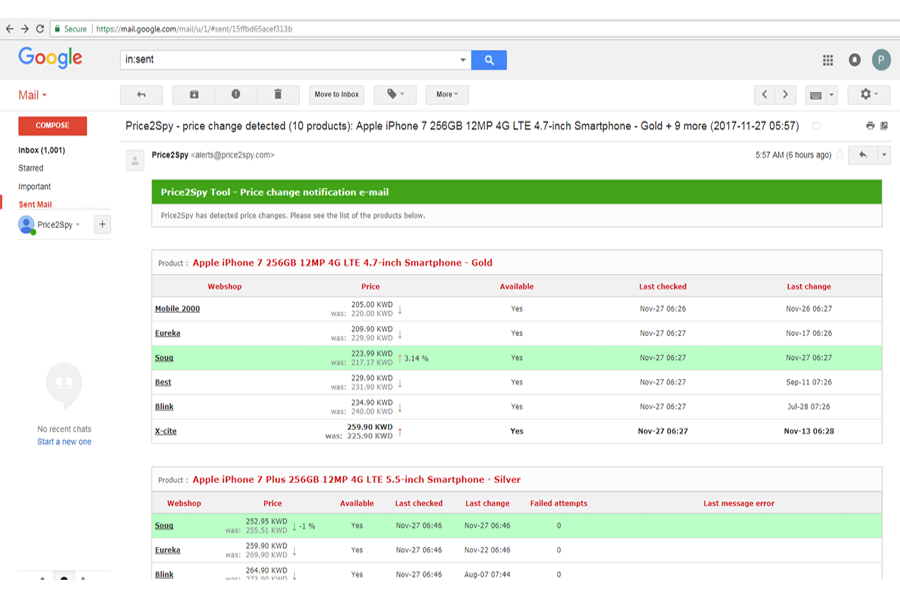
Task: Click Price2Spy hangouts avatar
Action: coord(26,224)
